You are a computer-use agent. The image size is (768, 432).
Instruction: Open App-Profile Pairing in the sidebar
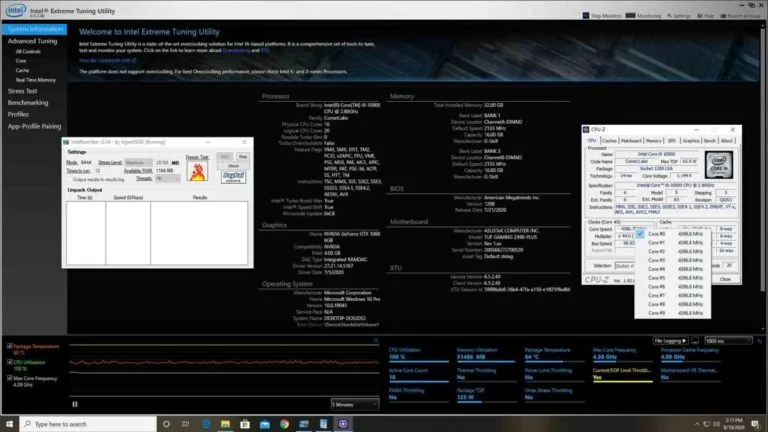coord(34,126)
